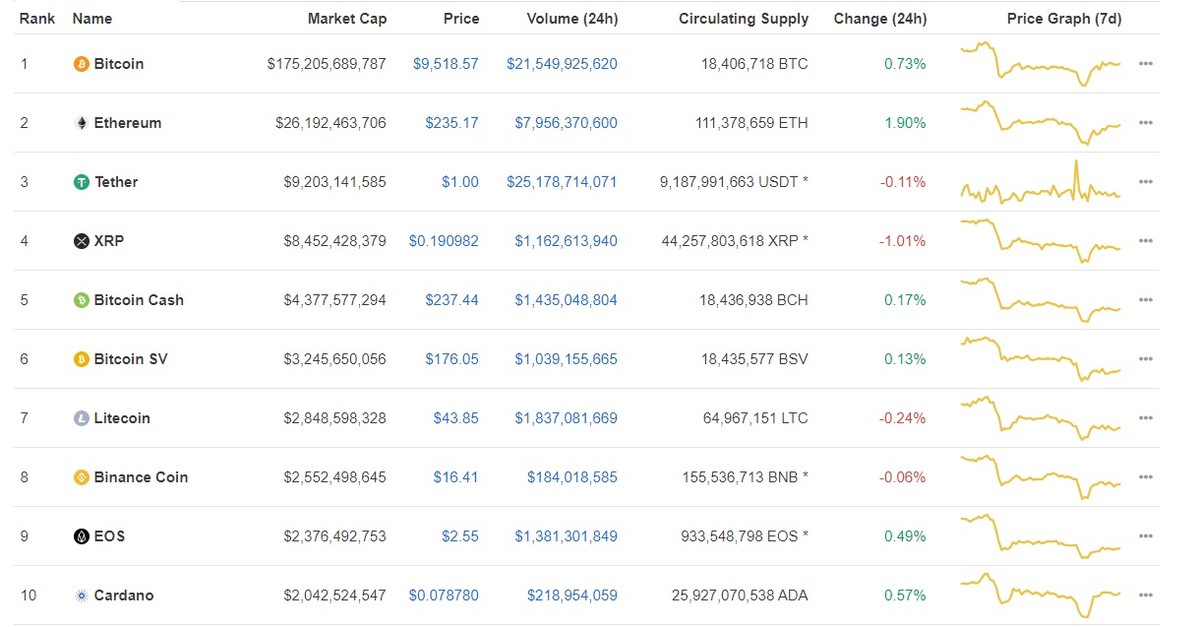This screenshot has width=1200, height=627.
Task: Open the options menu for Tether row
Action: [x=1146, y=181]
